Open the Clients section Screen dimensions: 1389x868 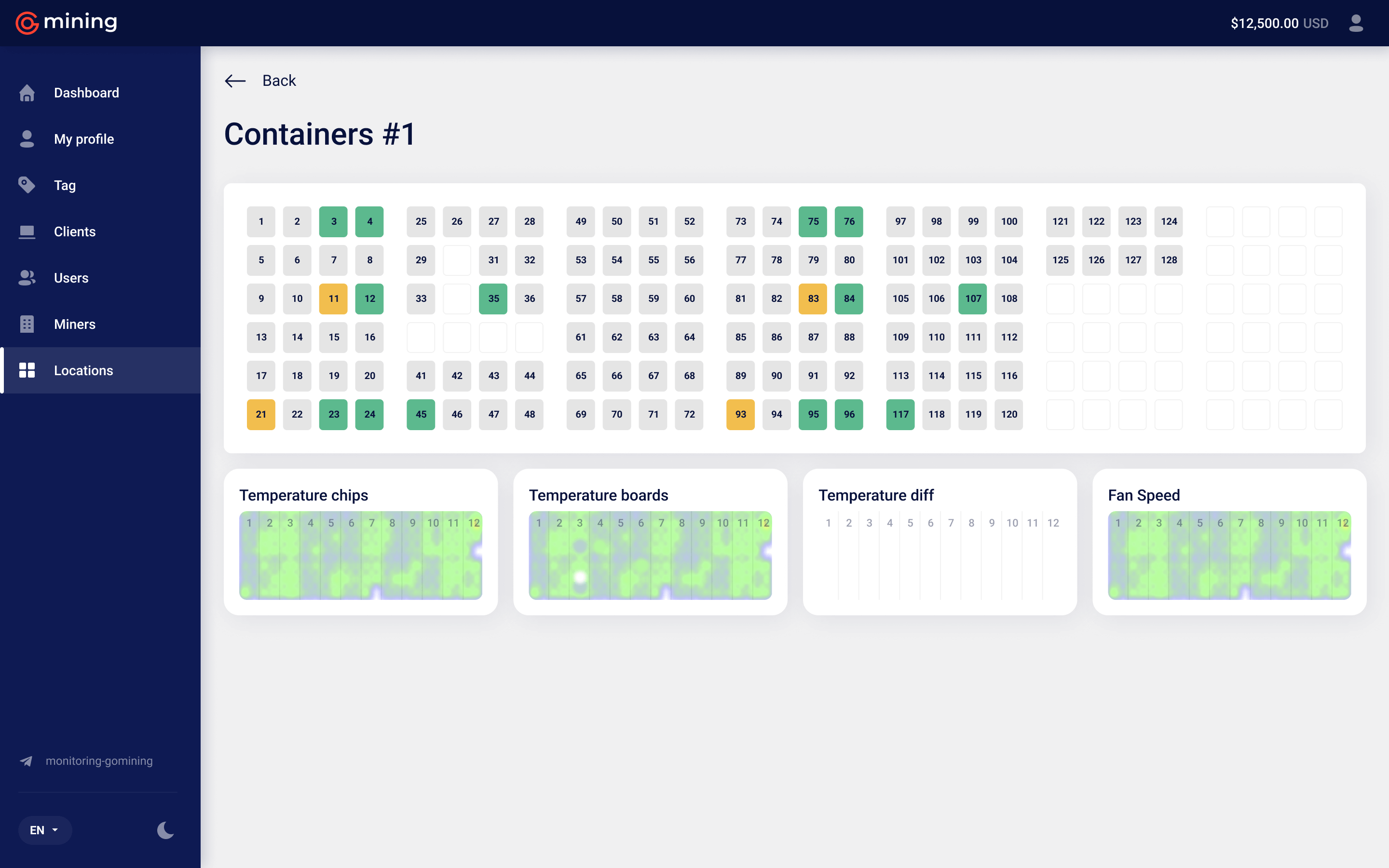click(100, 231)
